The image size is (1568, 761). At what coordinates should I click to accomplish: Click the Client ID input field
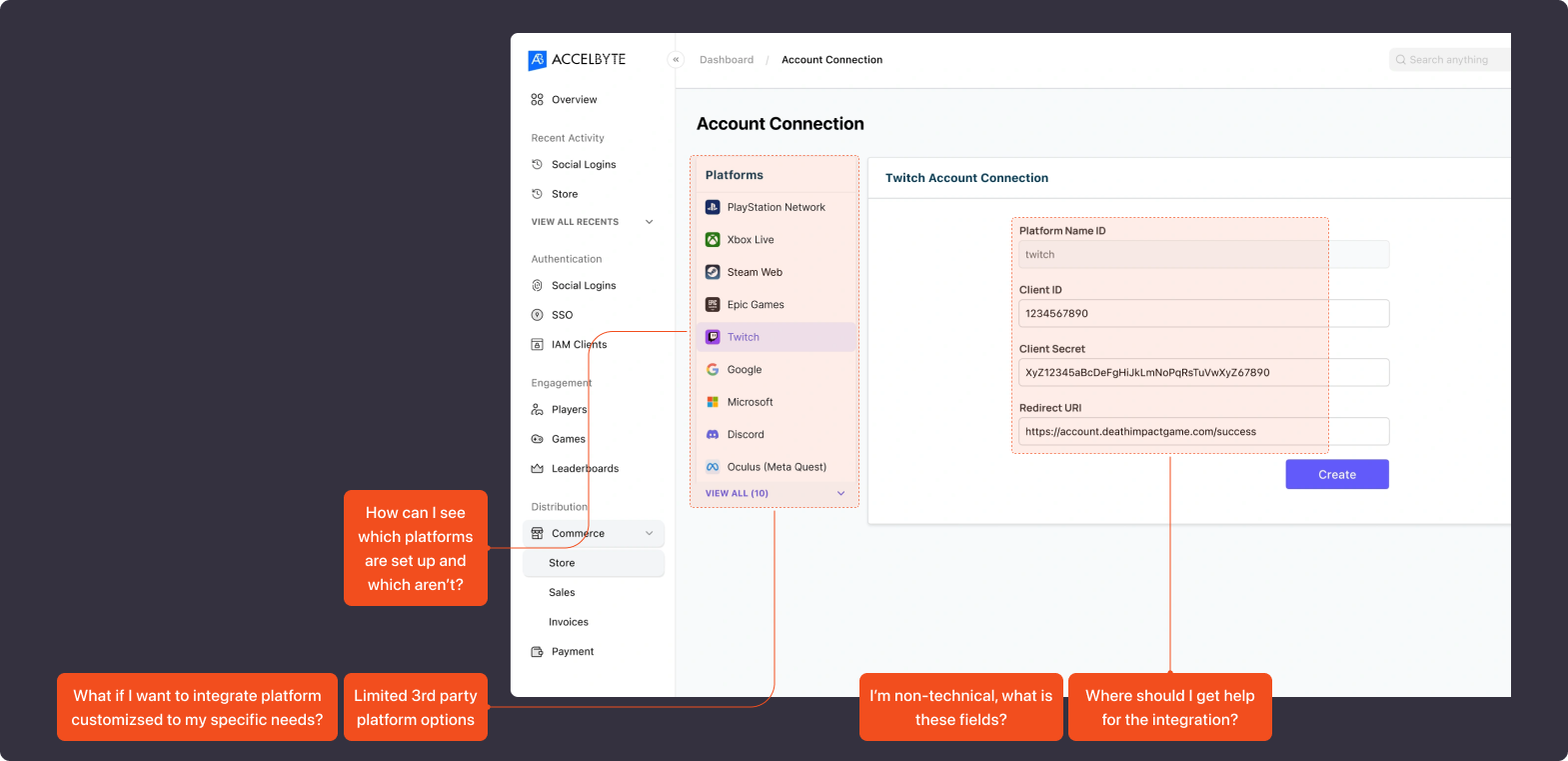click(x=1203, y=313)
